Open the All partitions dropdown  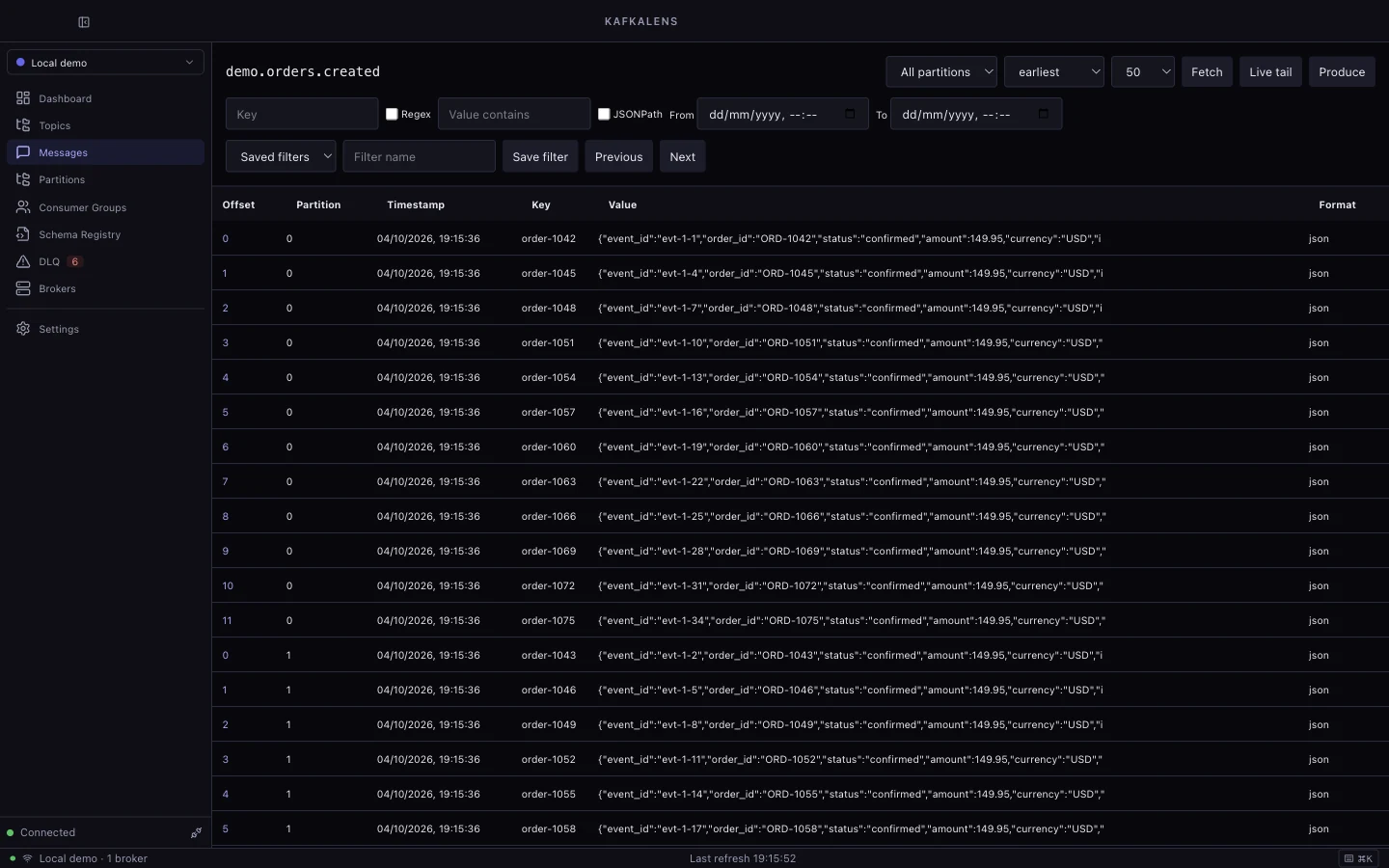941,72
